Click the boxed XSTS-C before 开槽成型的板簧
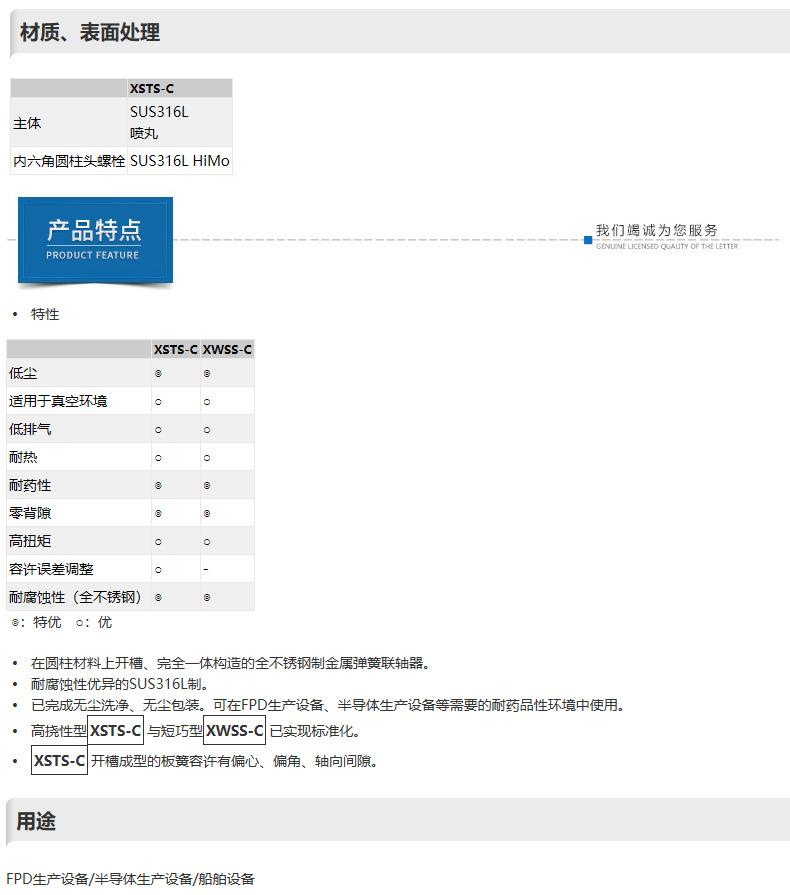Image resolution: width=790 pixels, height=895 pixels. tap(60, 761)
